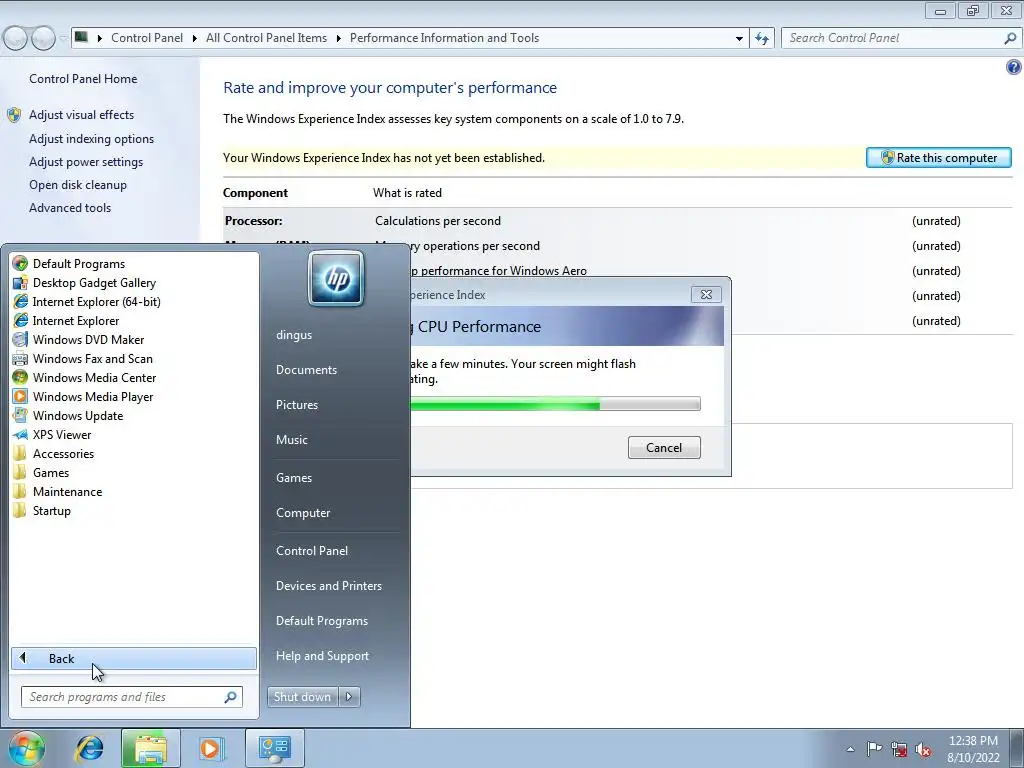
Task: Show hidden system tray icons
Action: coord(850,749)
